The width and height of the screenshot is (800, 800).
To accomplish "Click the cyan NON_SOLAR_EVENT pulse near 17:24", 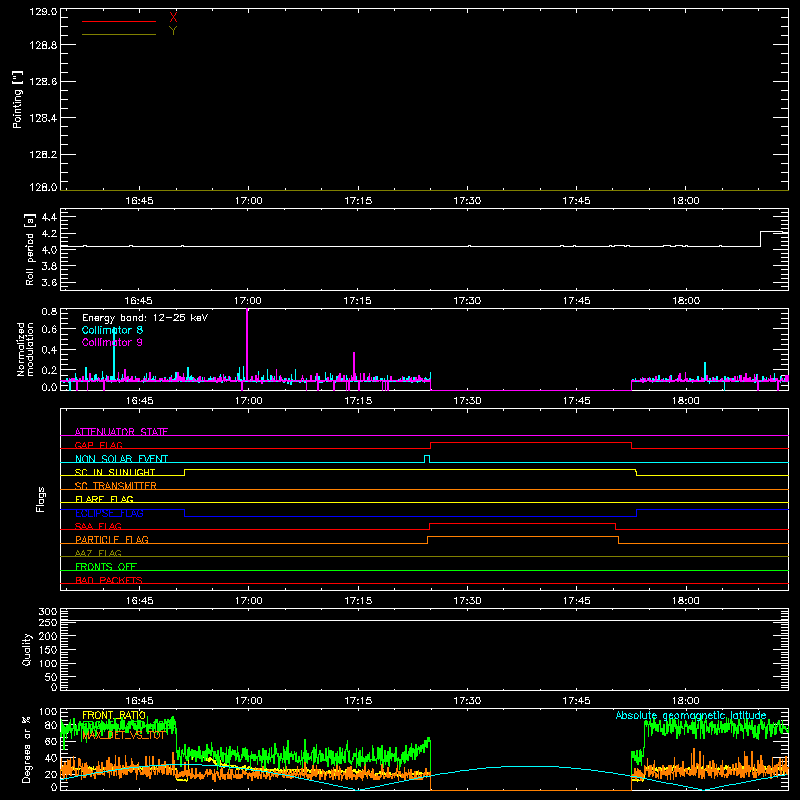I will 427,459.
